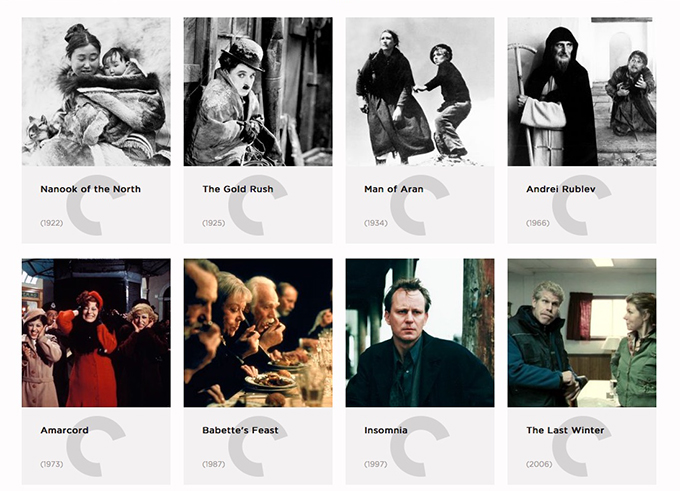The image size is (680, 491).
Task: Click The Last Winter title text
Action: tap(565, 430)
